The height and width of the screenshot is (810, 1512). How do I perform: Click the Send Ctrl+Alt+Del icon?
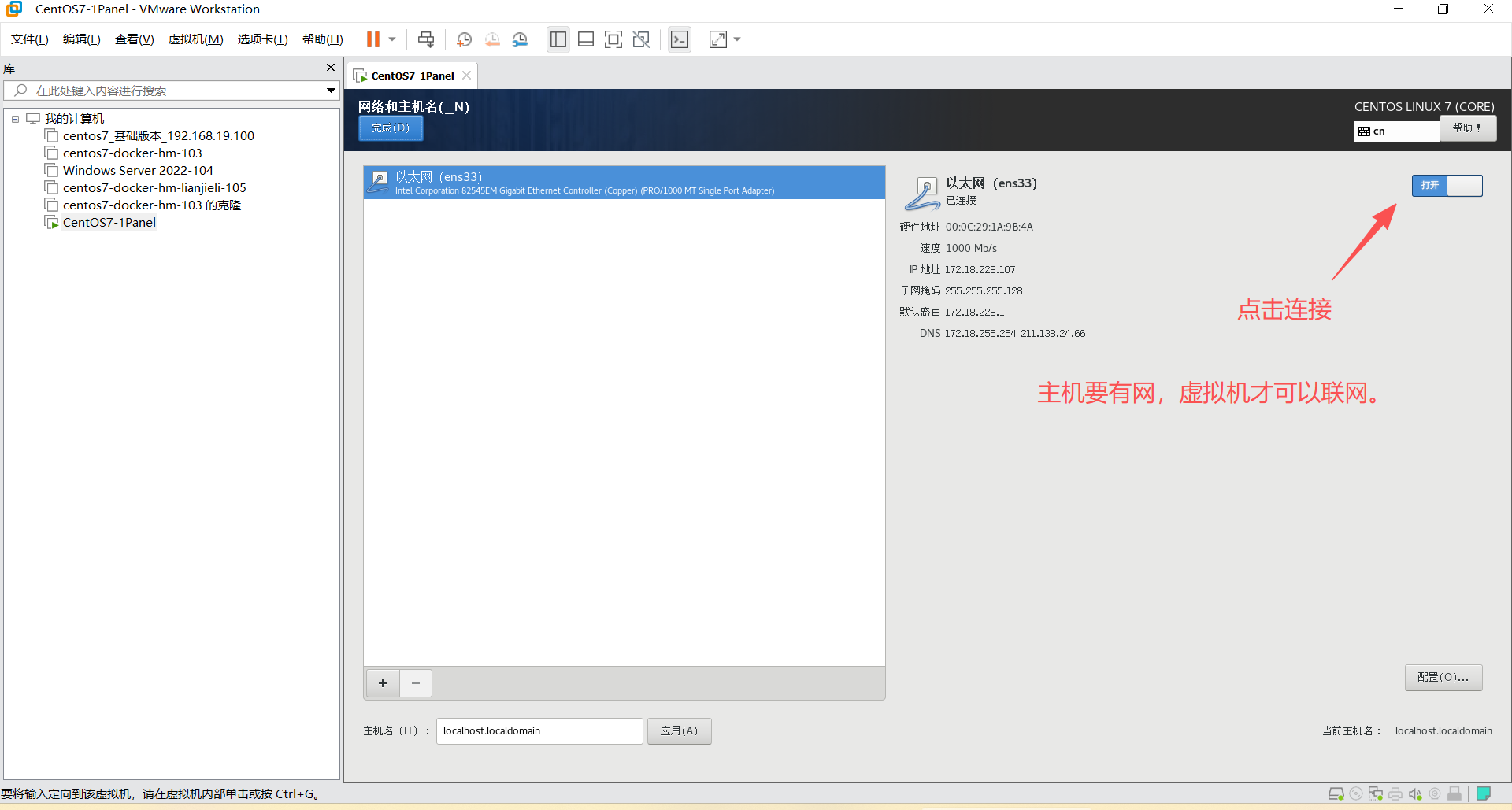[x=426, y=39]
